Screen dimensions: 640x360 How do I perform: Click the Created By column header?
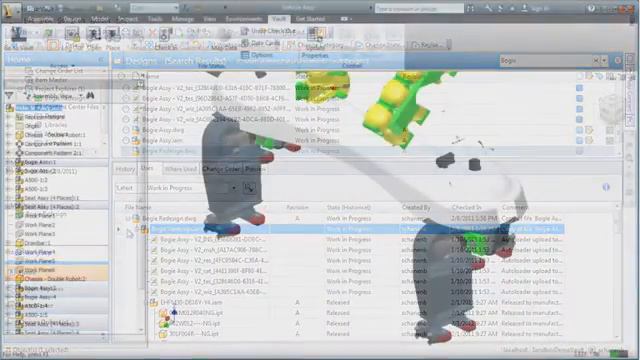(416, 207)
